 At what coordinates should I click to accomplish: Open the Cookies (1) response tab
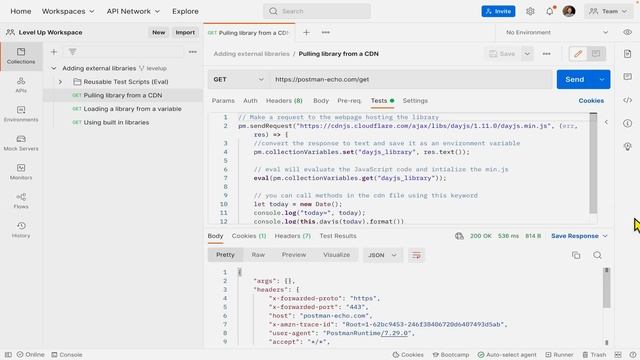[249, 236]
